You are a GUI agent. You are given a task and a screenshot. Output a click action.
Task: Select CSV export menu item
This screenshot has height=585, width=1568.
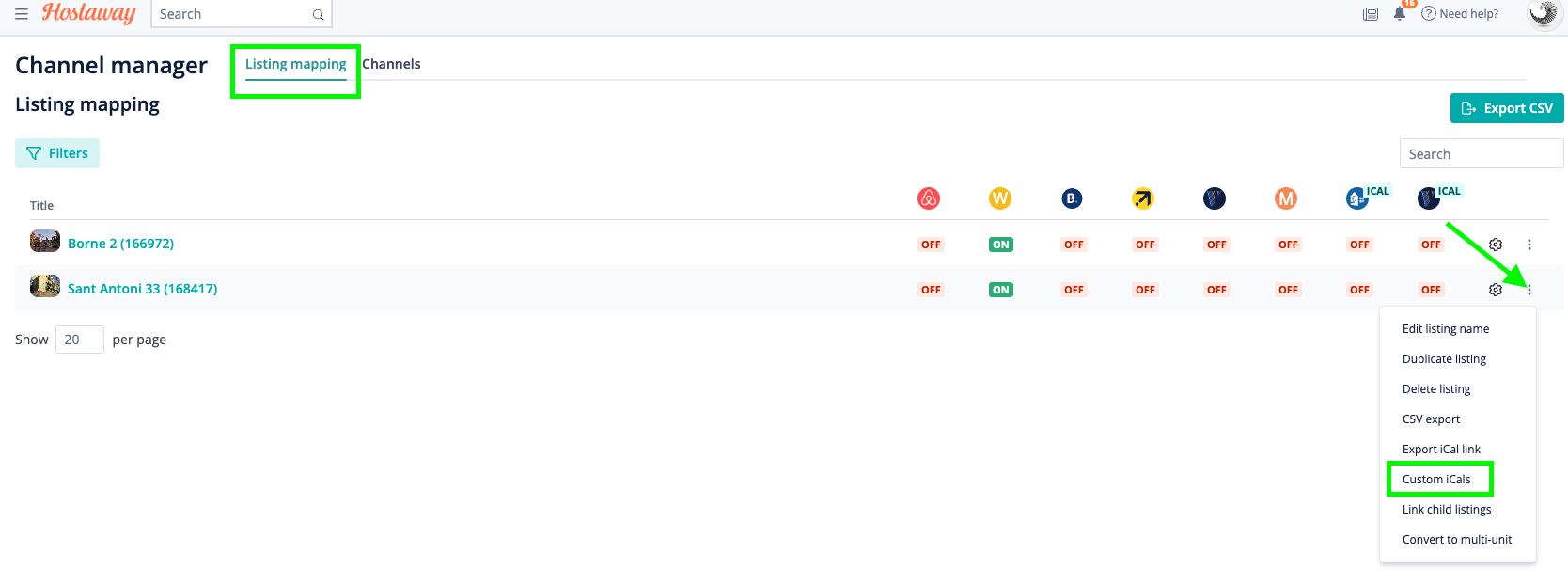(x=1457, y=419)
